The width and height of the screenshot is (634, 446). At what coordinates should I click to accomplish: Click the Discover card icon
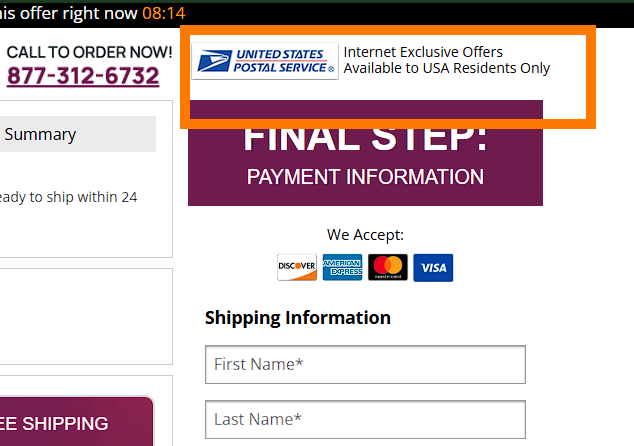click(x=297, y=268)
